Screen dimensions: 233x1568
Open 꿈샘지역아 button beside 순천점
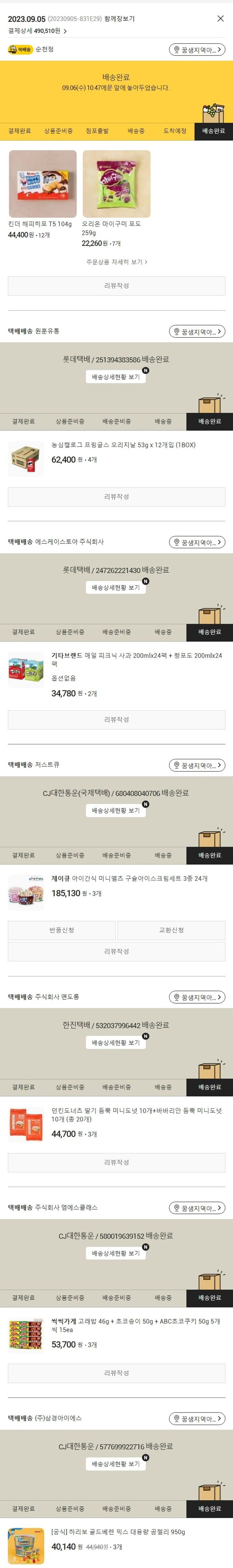click(197, 49)
